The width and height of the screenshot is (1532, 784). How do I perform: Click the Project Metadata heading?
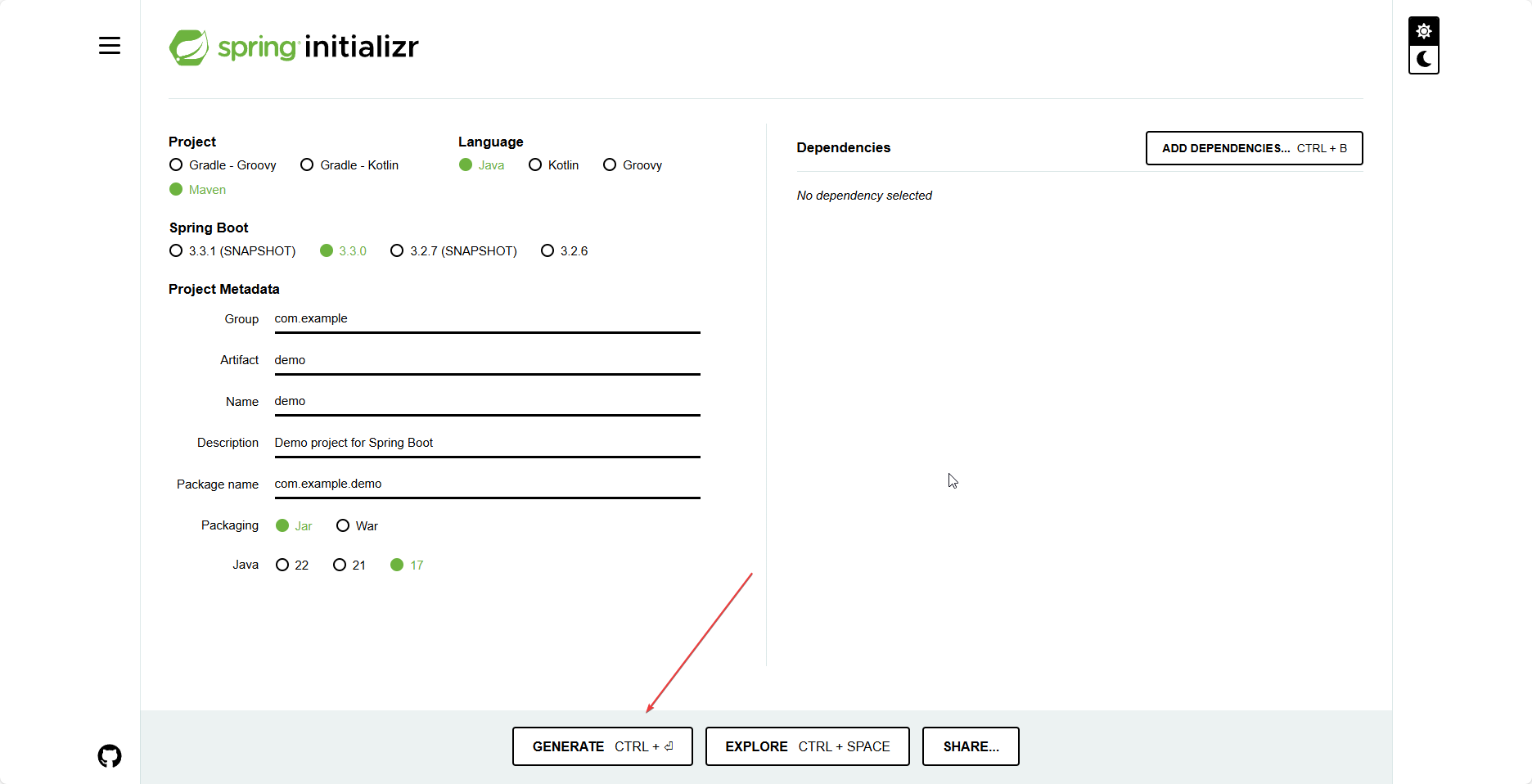(223, 290)
